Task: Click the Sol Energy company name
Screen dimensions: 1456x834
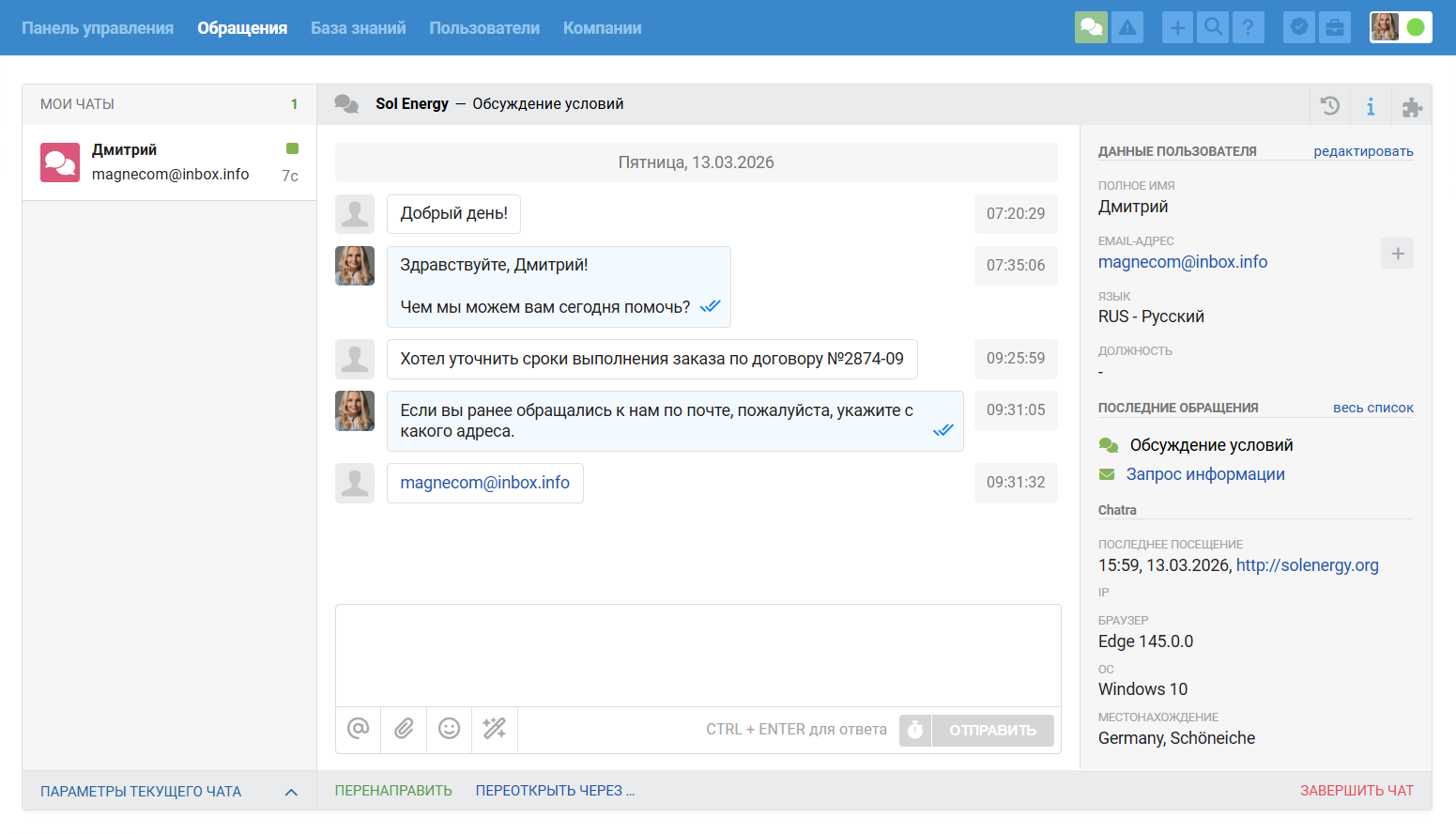Action: coord(412,104)
